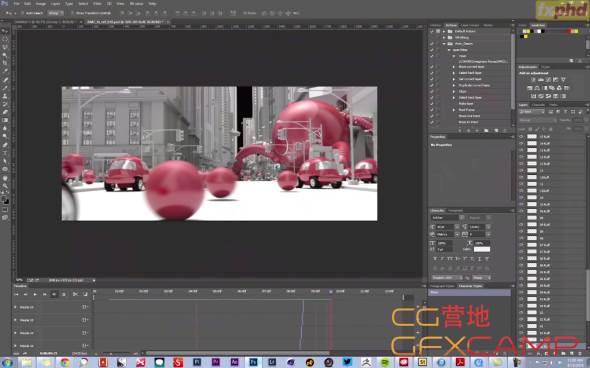Expand the first Video Group timeline track
The width and height of the screenshot is (590, 368).
pyautogui.click(x=15, y=307)
